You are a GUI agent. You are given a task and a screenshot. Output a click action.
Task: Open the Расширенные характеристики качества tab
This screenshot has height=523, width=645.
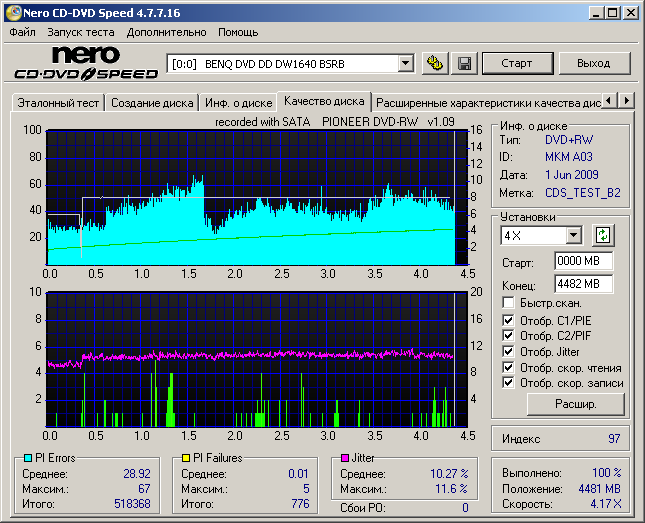[488, 103]
